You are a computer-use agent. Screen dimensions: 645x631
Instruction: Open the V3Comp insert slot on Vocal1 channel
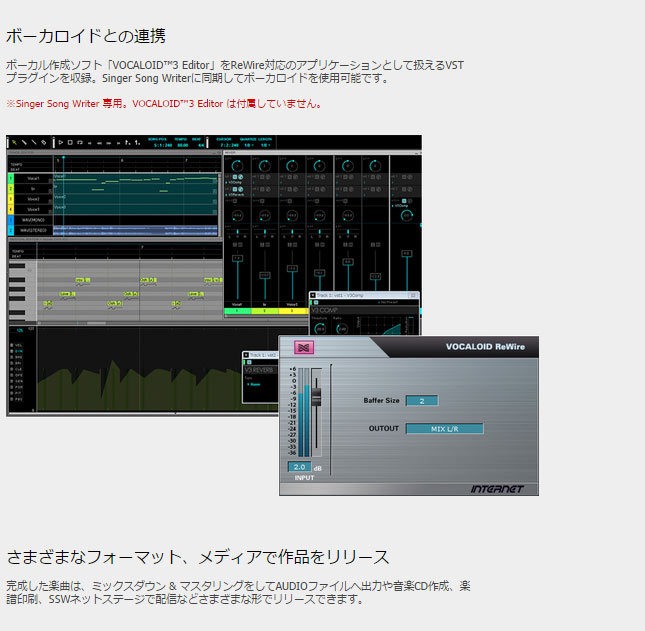pyautogui.click(x=234, y=183)
